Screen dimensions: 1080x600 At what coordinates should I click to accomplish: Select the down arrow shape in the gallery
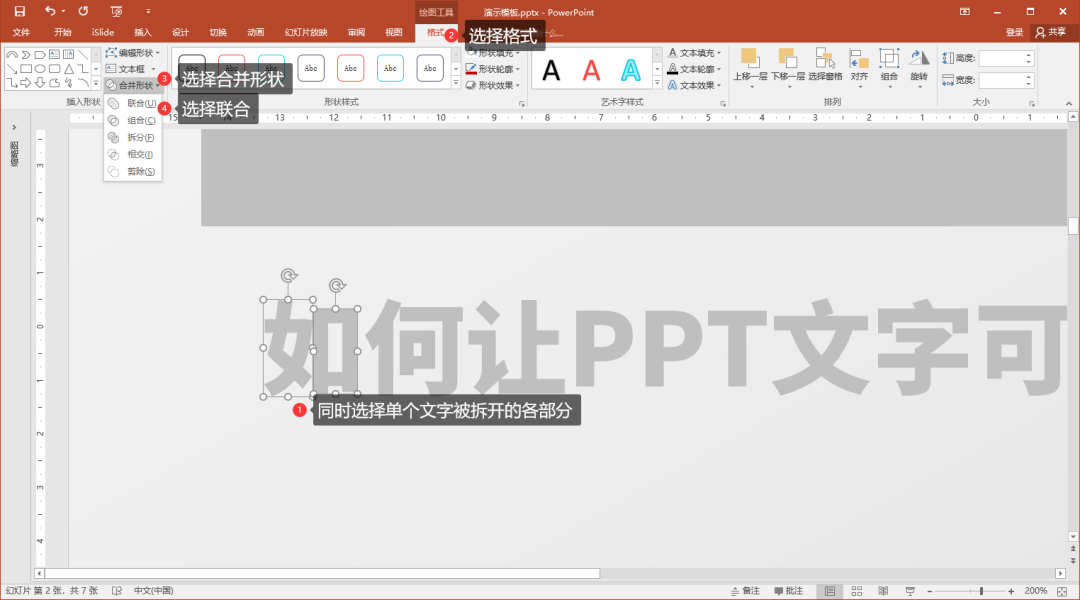click(40, 83)
